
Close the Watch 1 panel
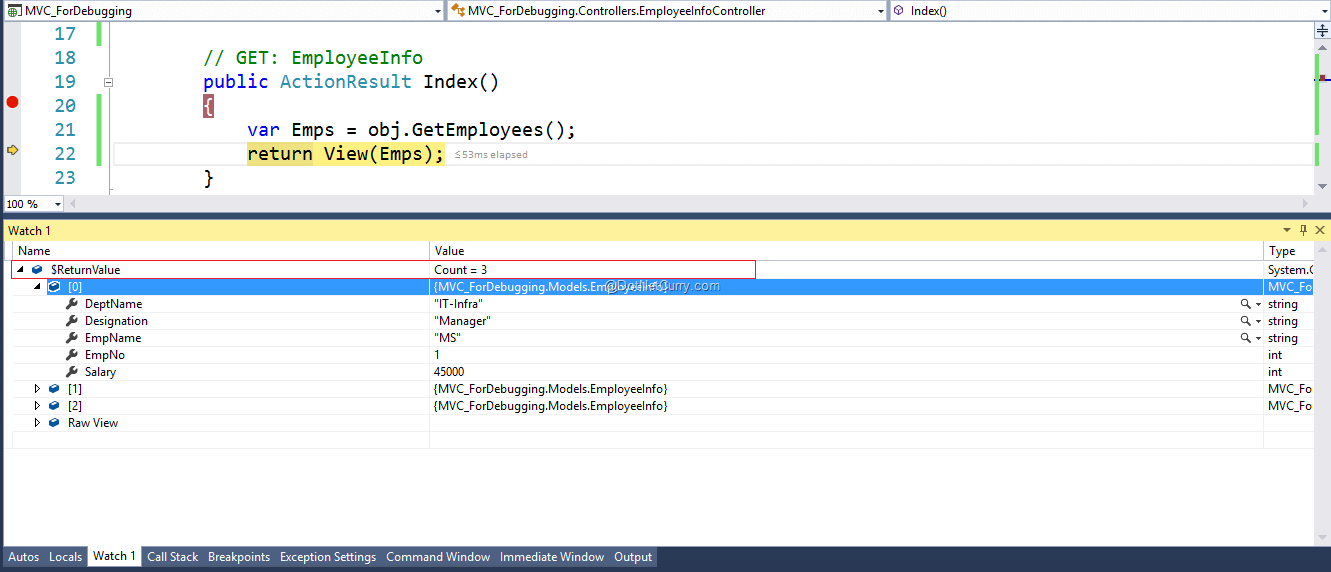tap(1319, 230)
